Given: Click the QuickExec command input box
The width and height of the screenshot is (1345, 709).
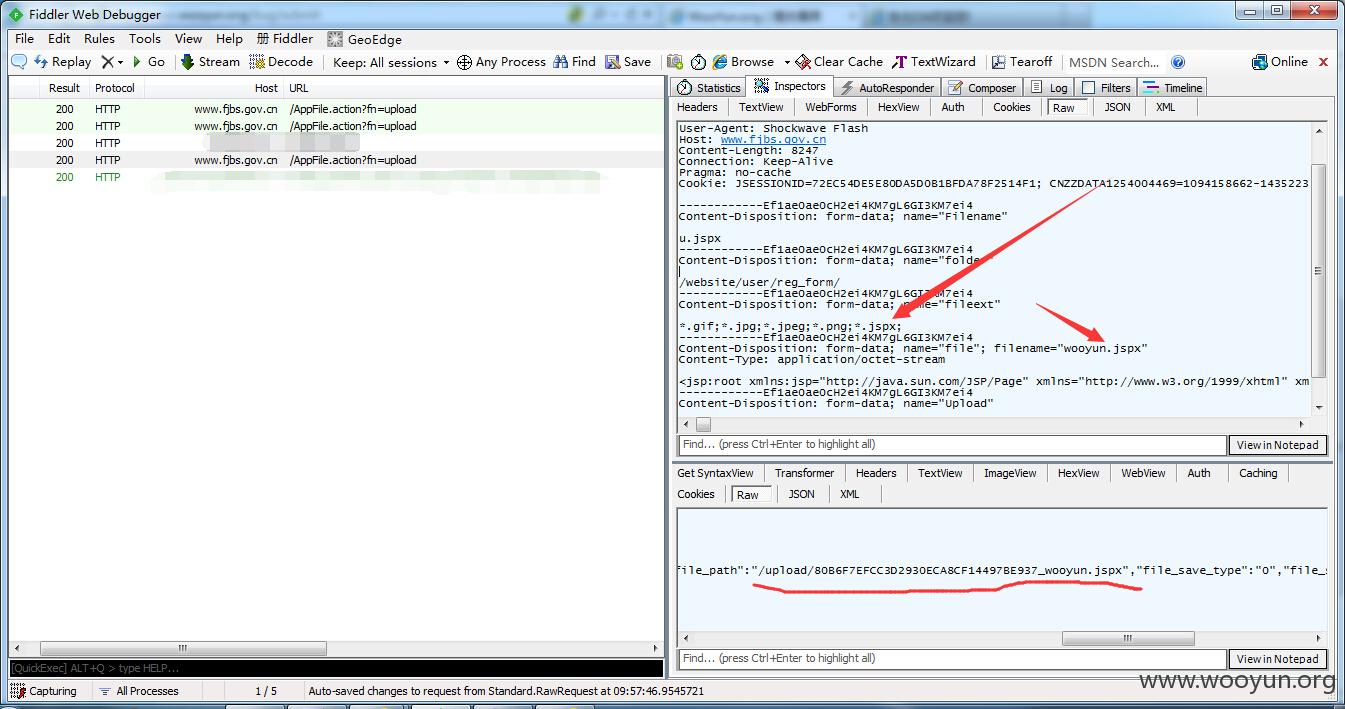Looking at the screenshot, I should pos(335,668).
